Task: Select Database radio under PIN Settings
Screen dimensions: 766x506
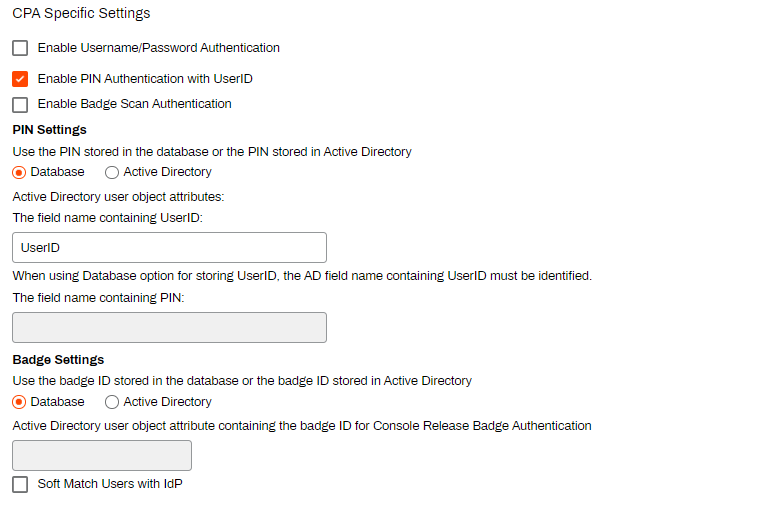Action: [x=19, y=172]
